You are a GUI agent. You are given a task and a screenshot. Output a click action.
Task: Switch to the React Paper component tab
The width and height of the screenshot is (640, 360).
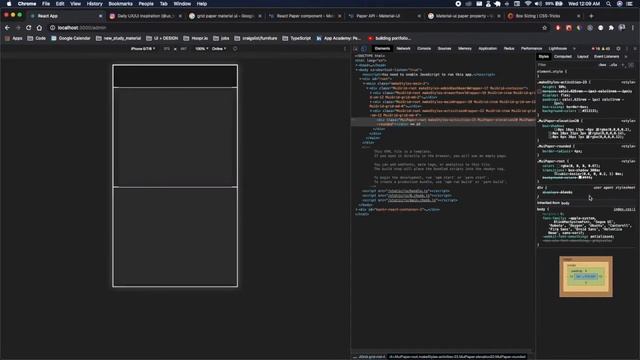[304, 16]
